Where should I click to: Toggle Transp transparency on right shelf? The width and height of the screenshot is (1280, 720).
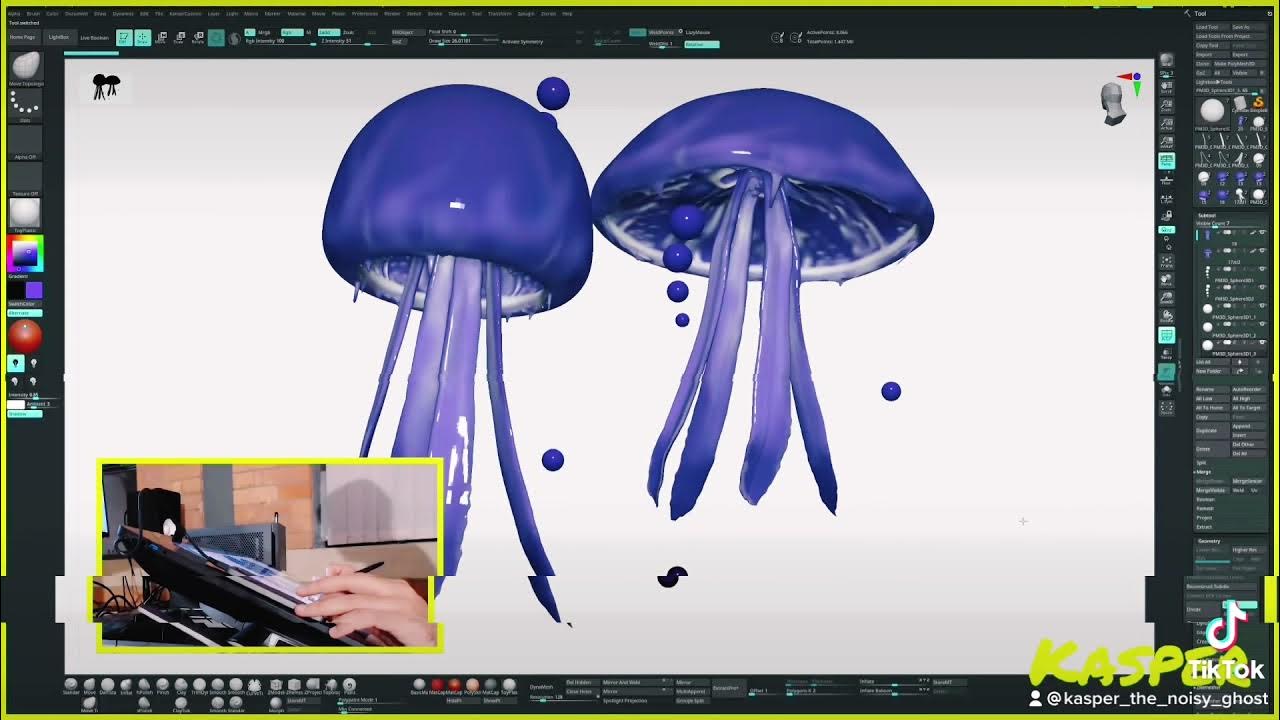pos(1166,352)
